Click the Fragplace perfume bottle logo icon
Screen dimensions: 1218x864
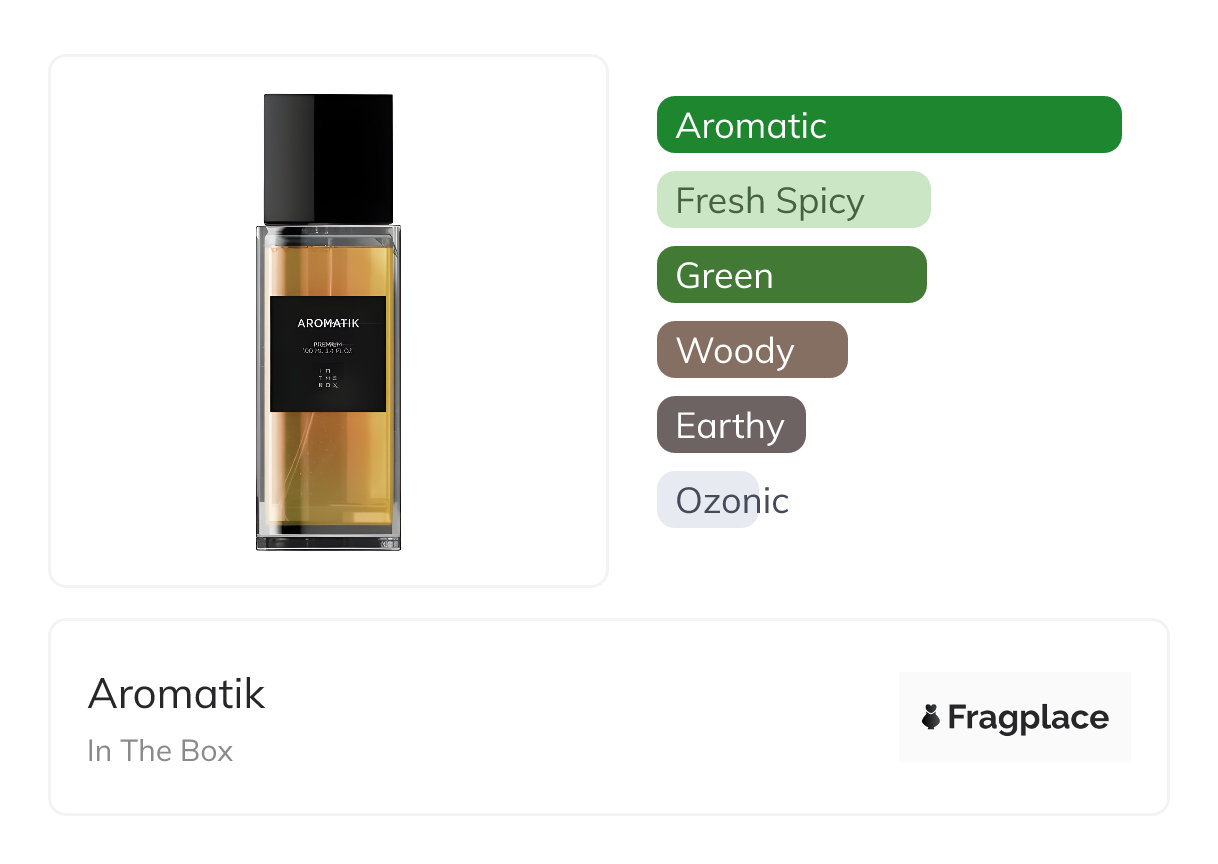click(x=931, y=717)
